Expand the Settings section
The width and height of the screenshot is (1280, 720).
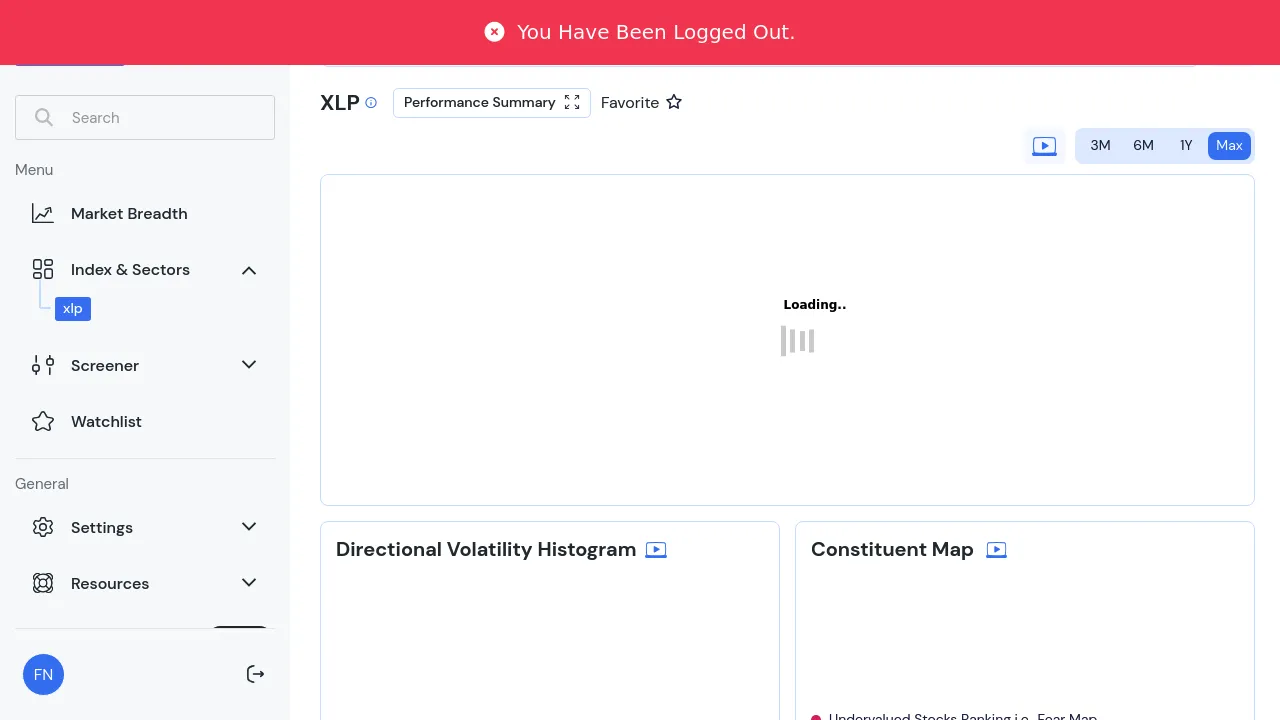[249, 527]
